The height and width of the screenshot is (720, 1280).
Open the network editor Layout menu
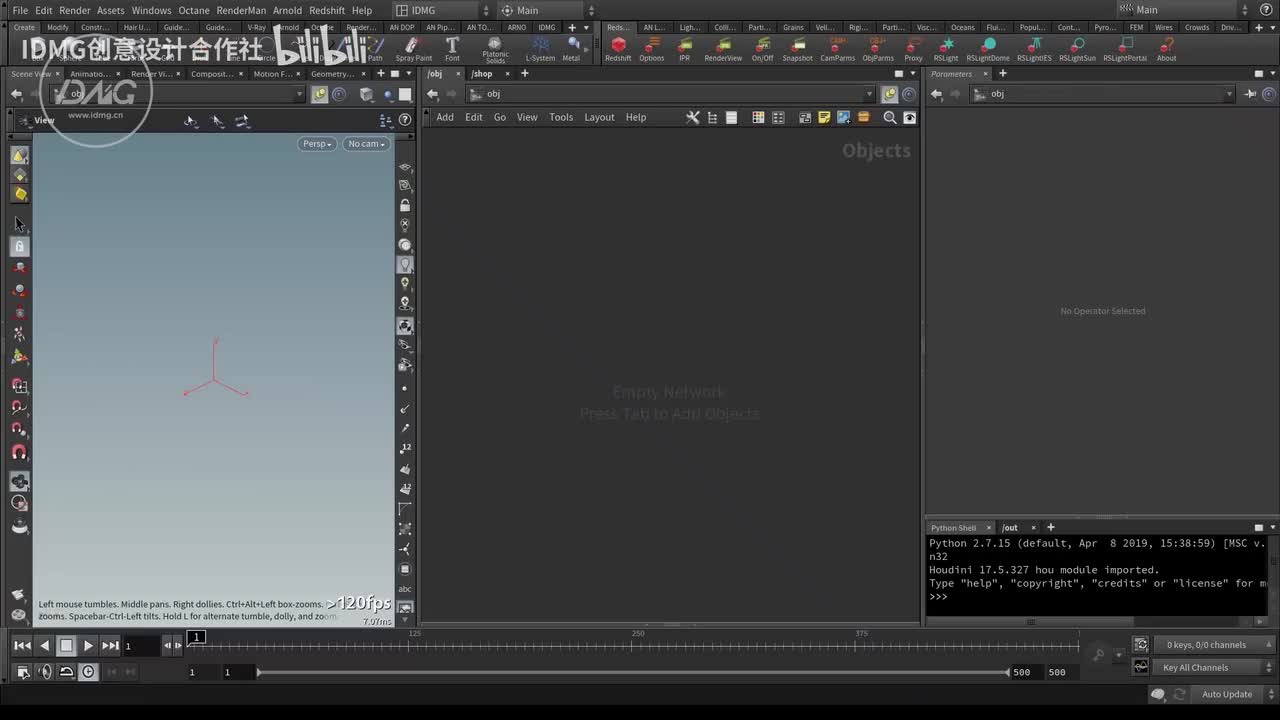point(599,117)
